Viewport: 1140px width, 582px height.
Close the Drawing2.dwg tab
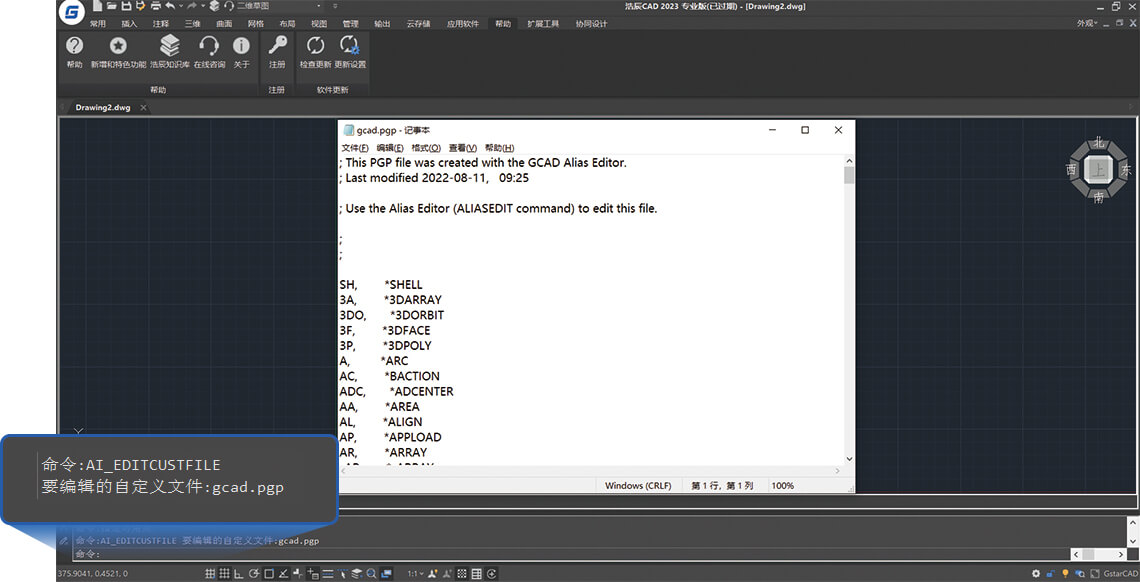pyautogui.click(x=143, y=108)
